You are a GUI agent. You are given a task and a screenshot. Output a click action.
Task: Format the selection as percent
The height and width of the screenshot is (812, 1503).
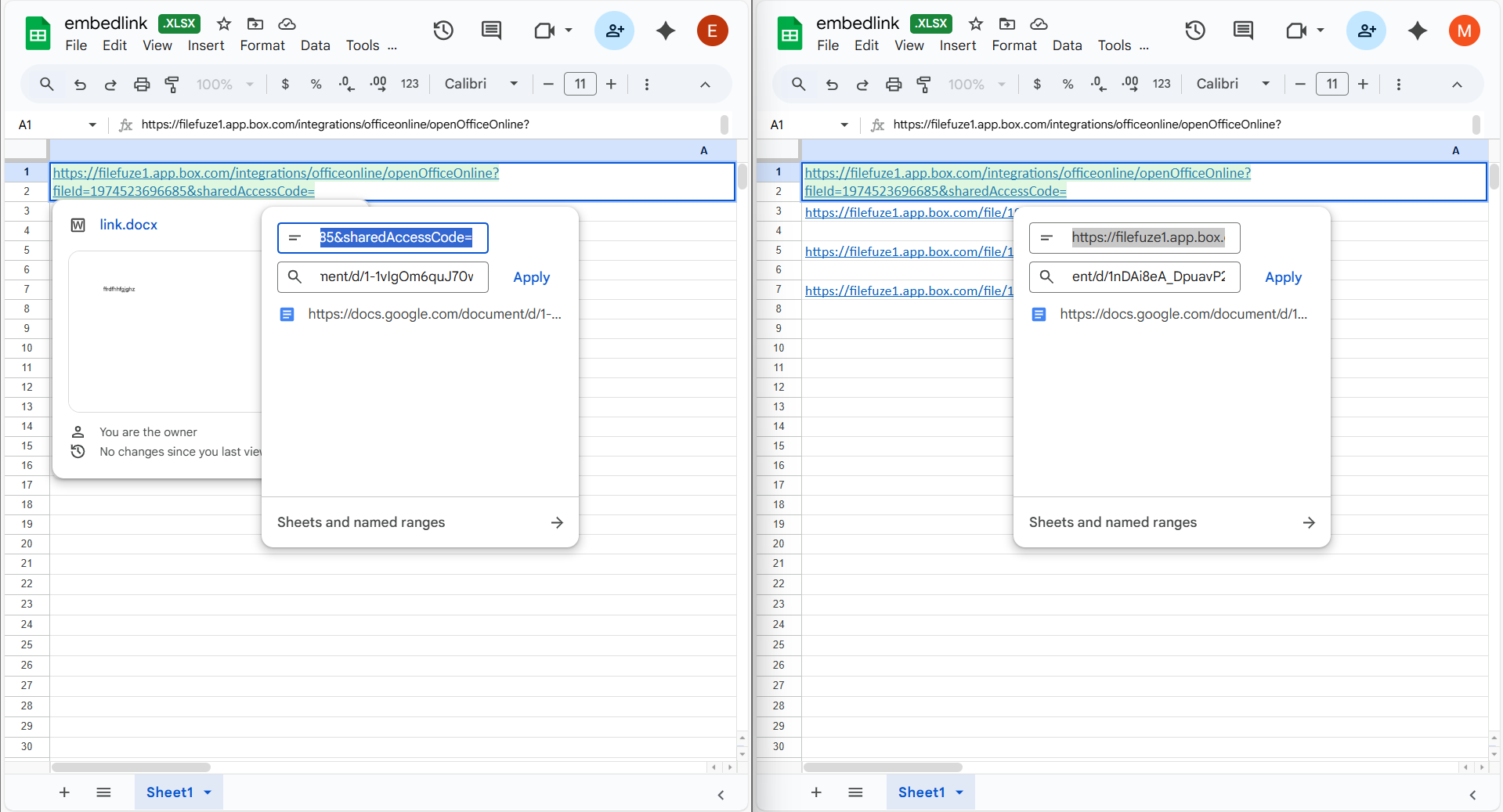[x=316, y=84]
